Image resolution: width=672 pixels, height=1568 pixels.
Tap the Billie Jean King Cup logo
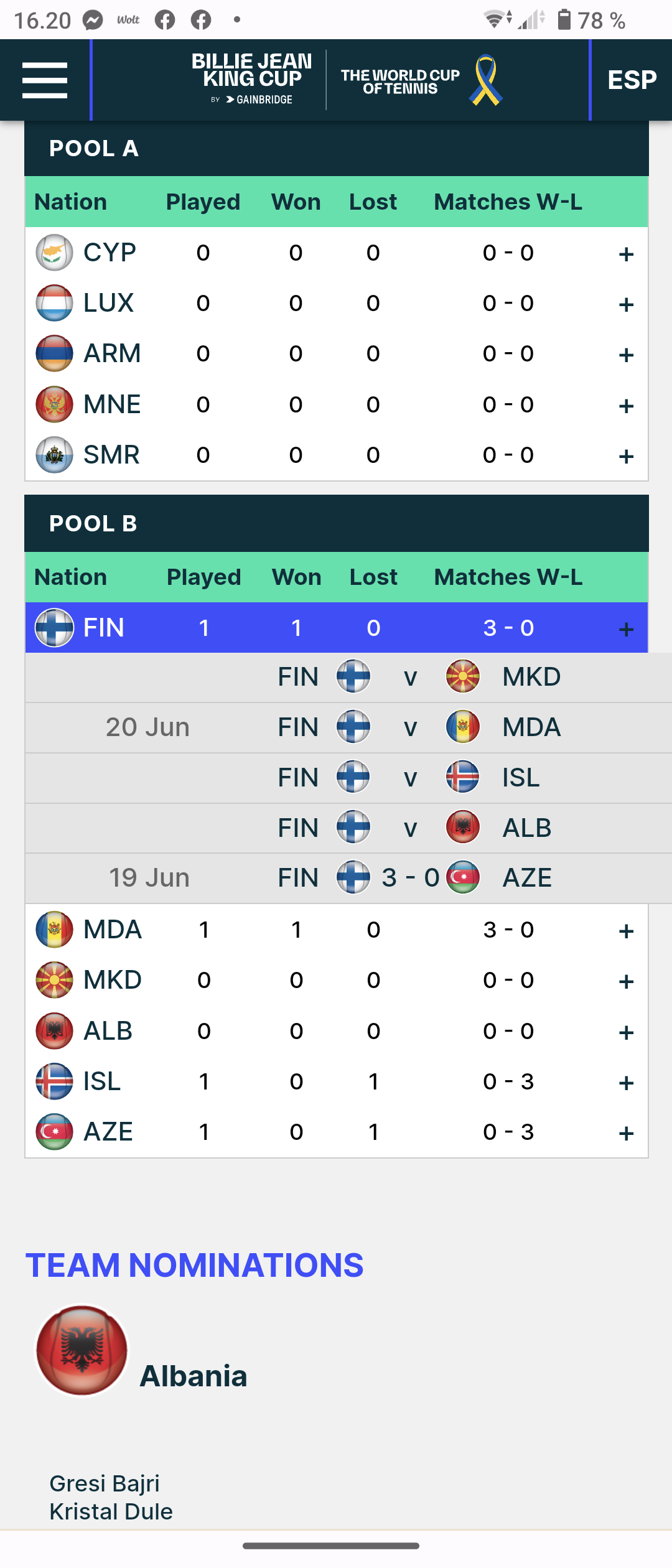[251, 79]
